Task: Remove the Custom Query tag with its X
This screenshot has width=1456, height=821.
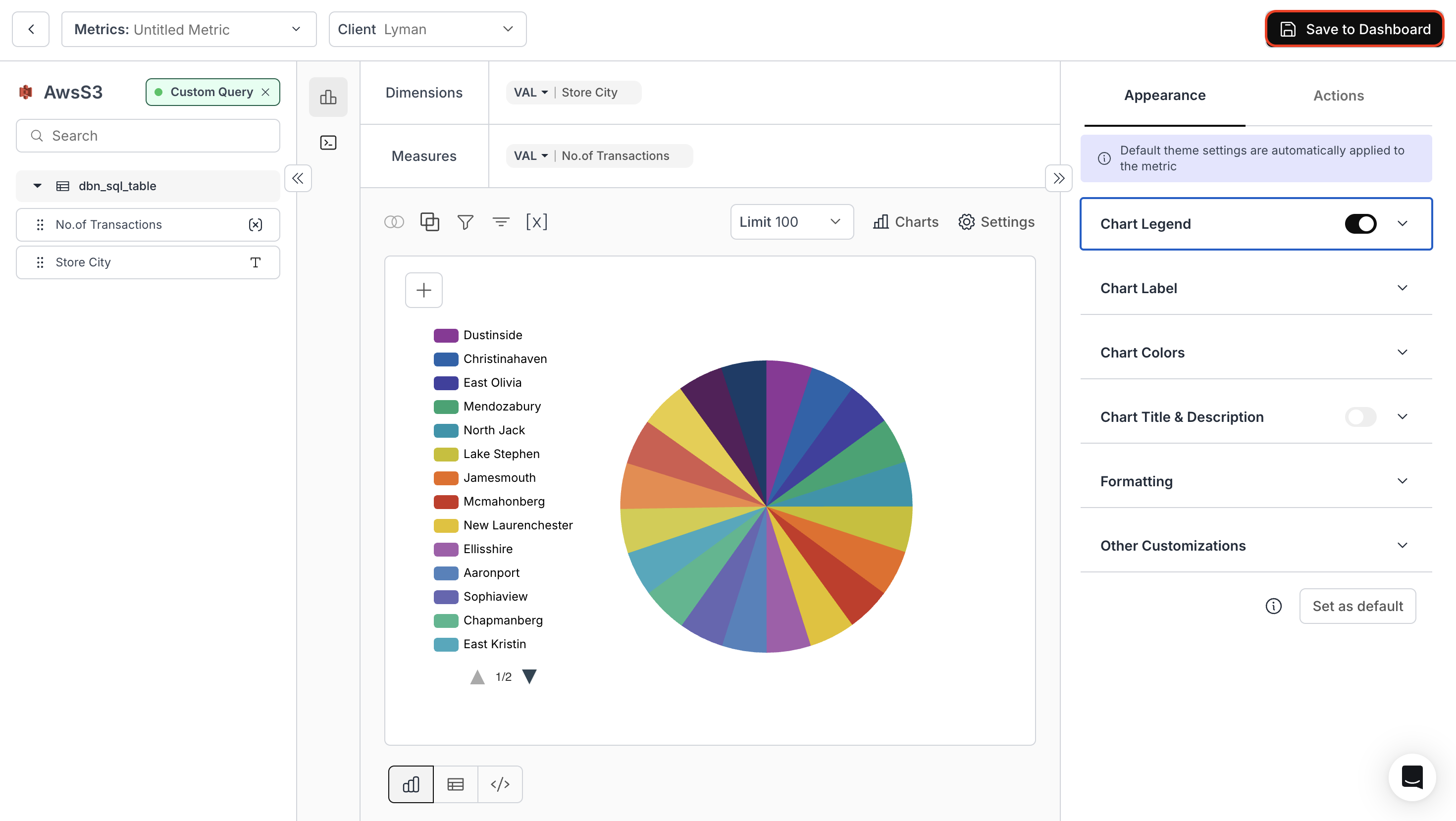Action: point(265,92)
